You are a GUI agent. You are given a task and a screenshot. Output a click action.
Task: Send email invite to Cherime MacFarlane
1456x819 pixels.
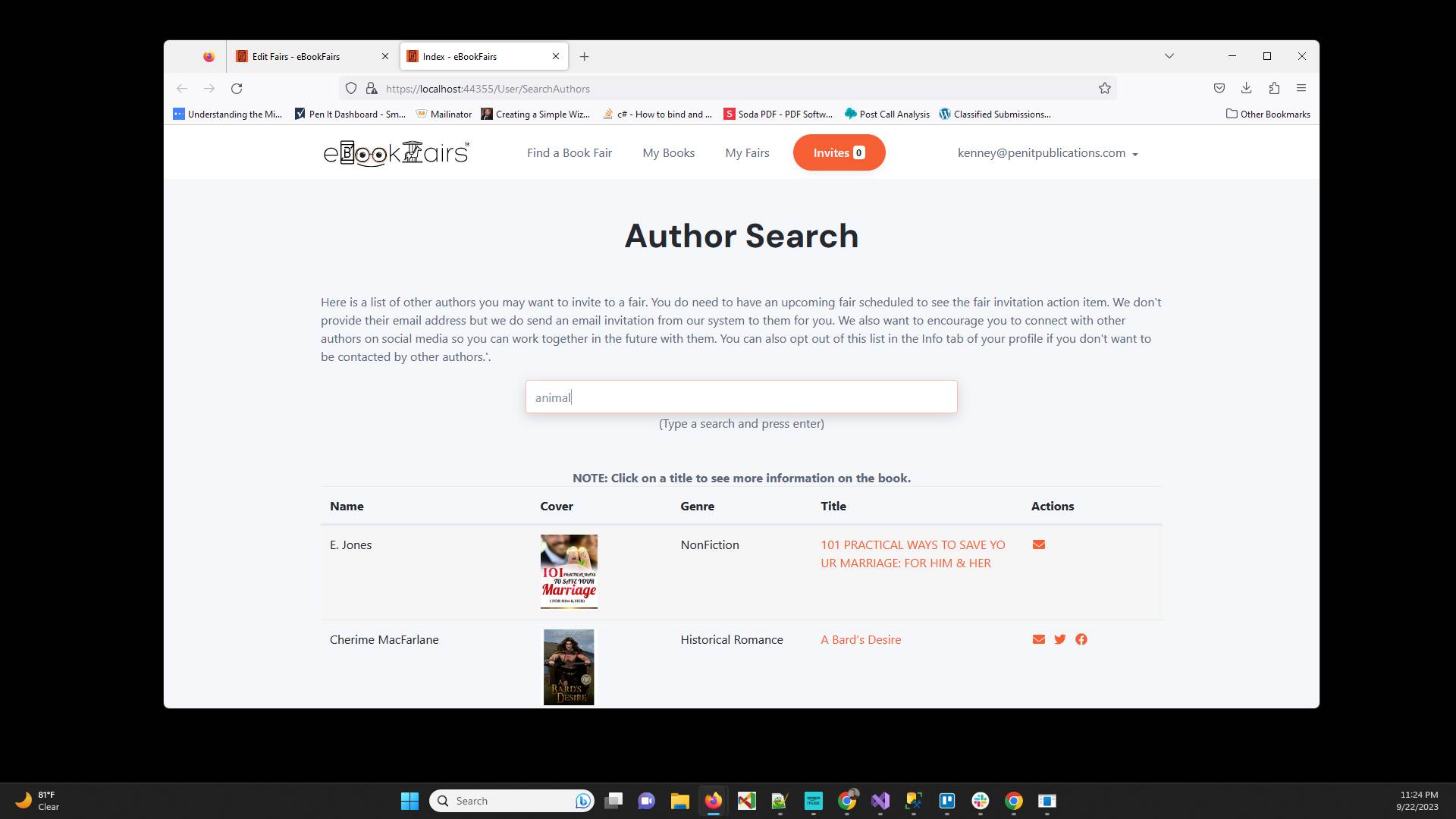click(x=1038, y=639)
